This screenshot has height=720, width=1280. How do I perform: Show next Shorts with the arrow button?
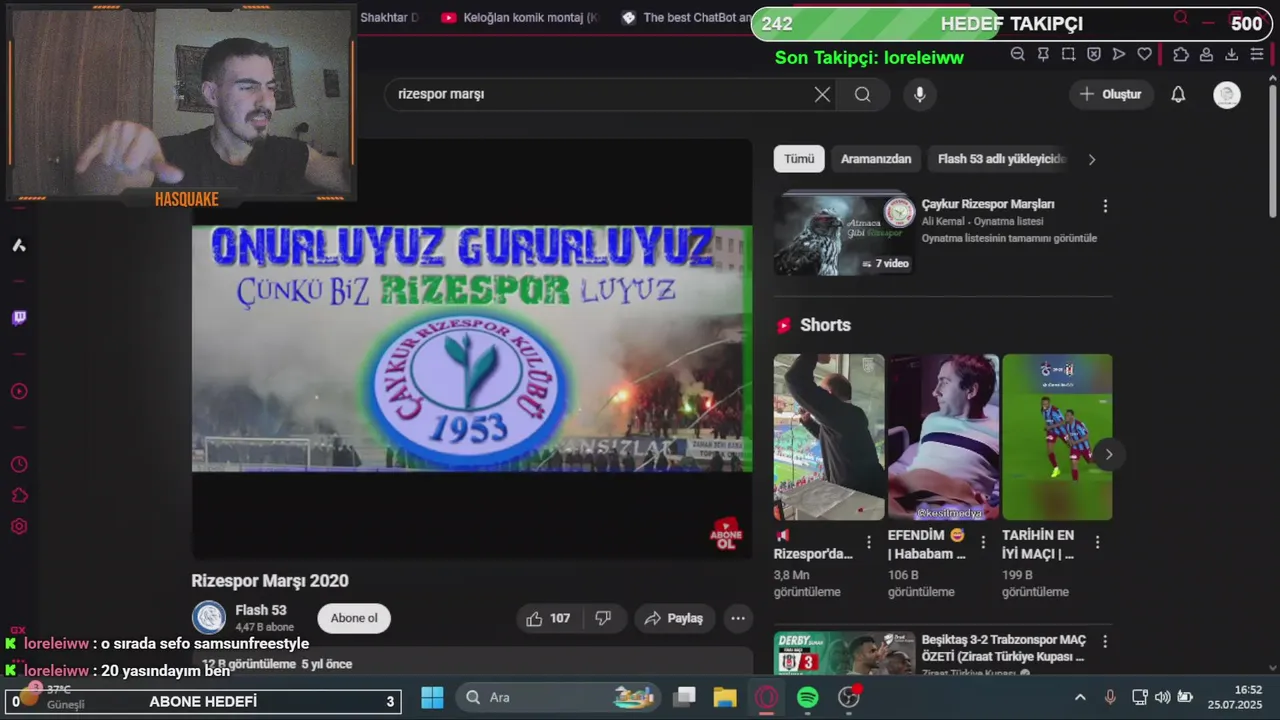coord(1108,454)
